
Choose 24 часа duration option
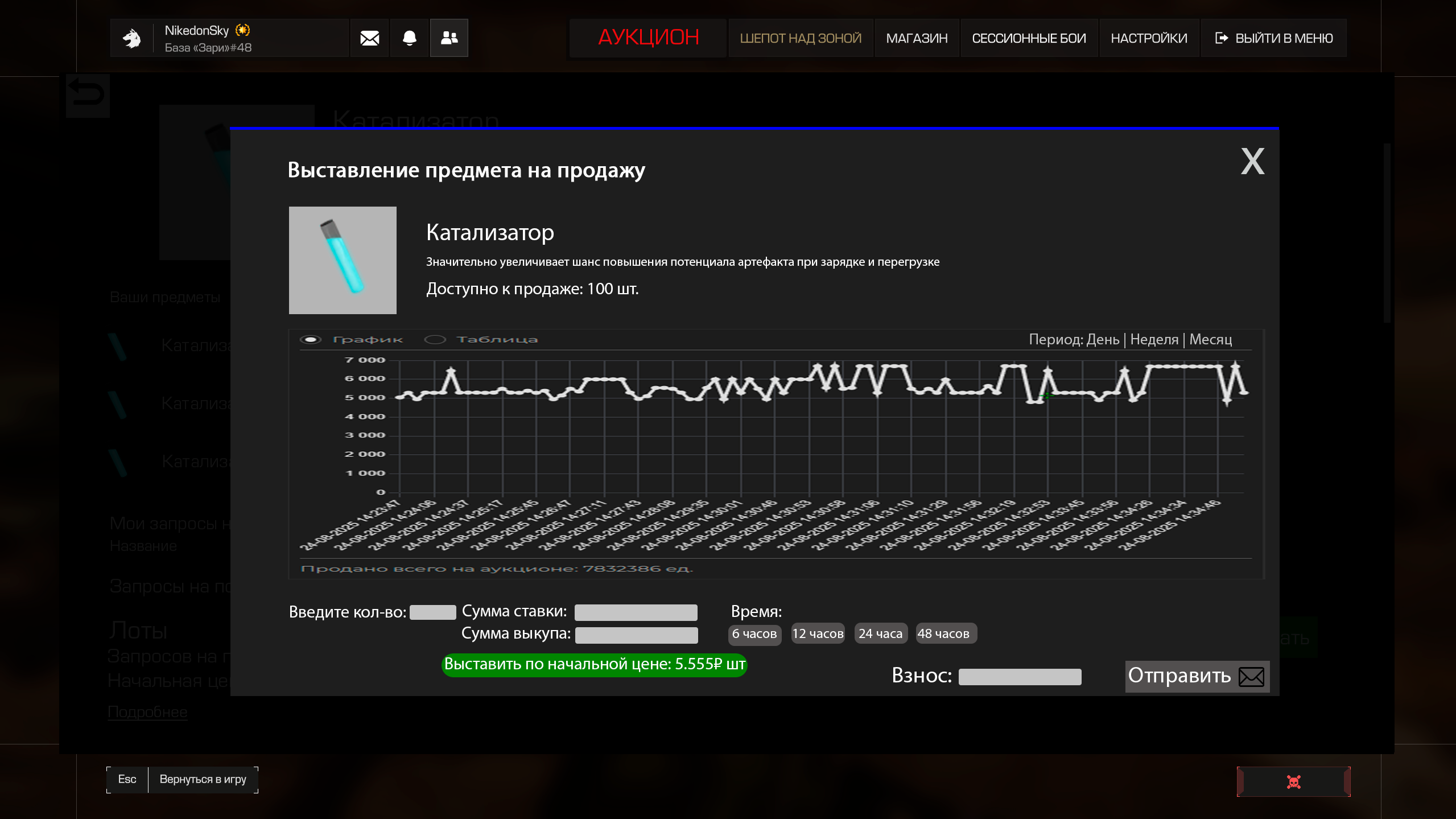click(x=880, y=633)
